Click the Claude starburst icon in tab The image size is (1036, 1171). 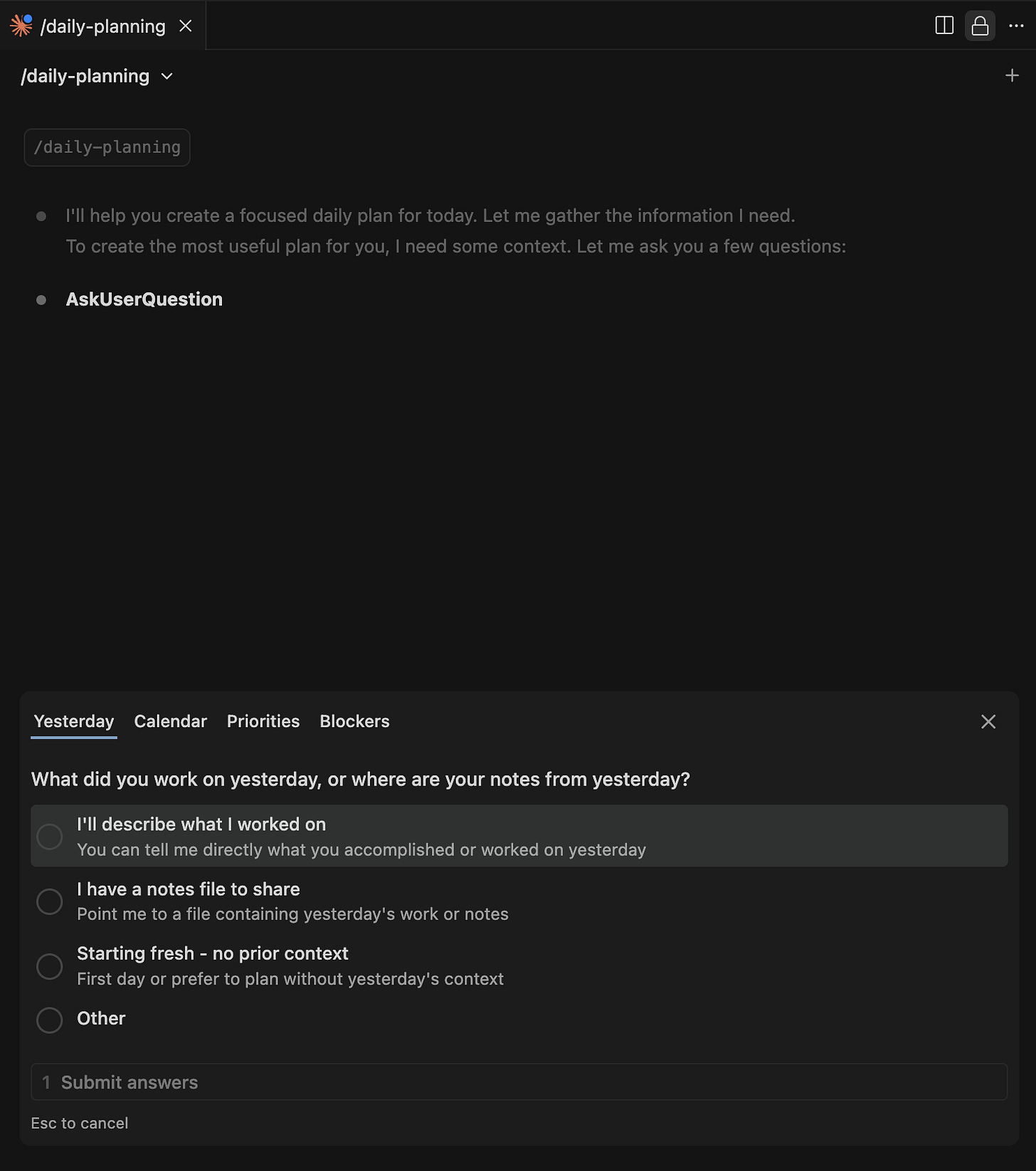[x=21, y=26]
